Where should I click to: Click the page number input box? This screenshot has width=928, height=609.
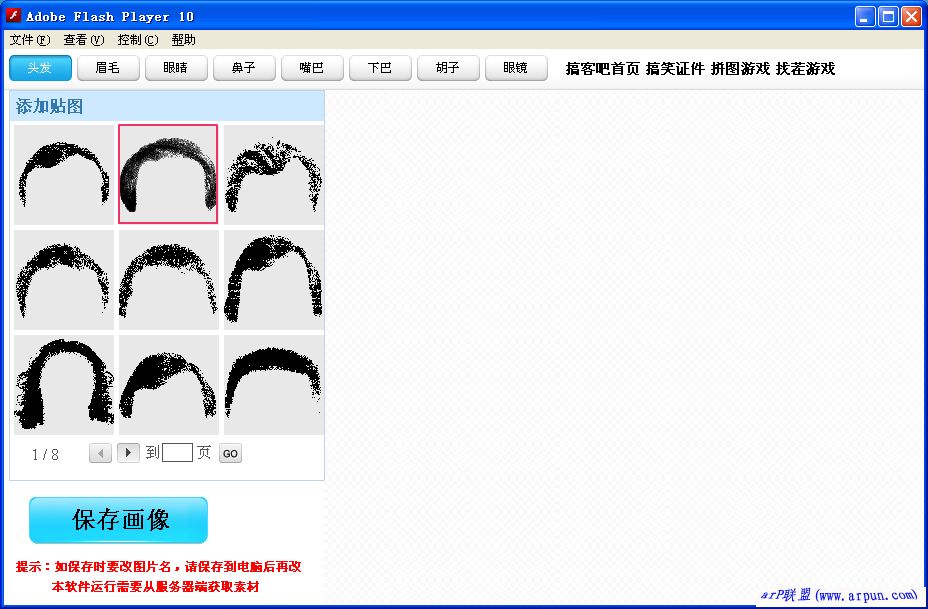[177, 453]
